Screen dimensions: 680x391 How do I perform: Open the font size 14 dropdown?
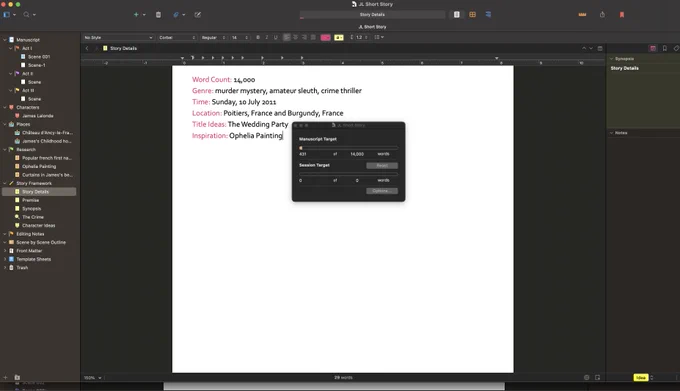point(240,38)
